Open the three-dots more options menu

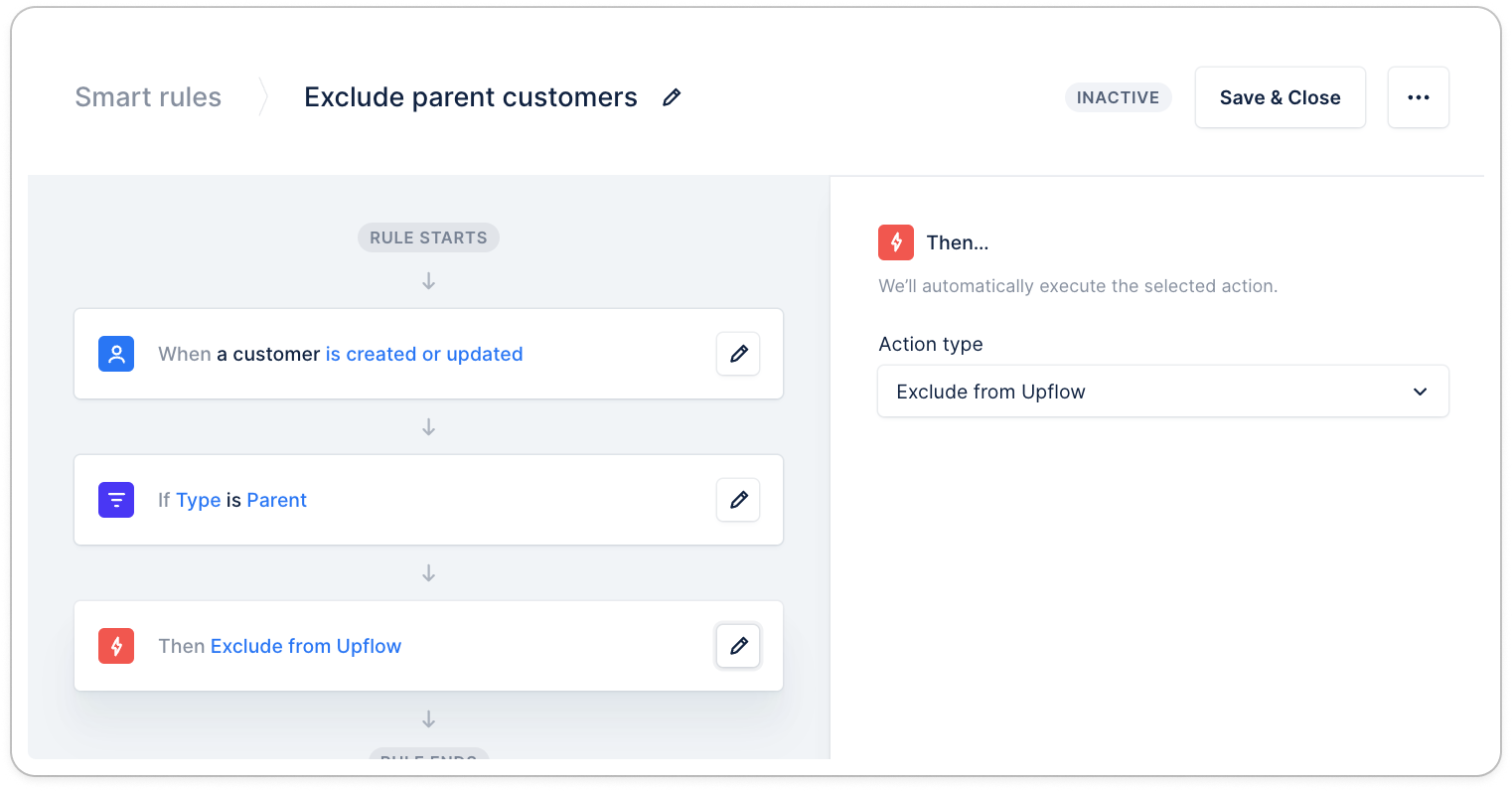1418,97
